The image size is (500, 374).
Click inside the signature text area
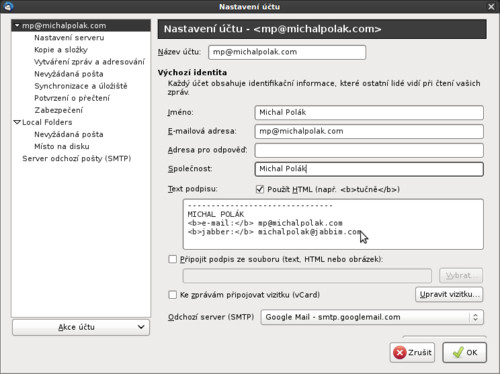333,224
